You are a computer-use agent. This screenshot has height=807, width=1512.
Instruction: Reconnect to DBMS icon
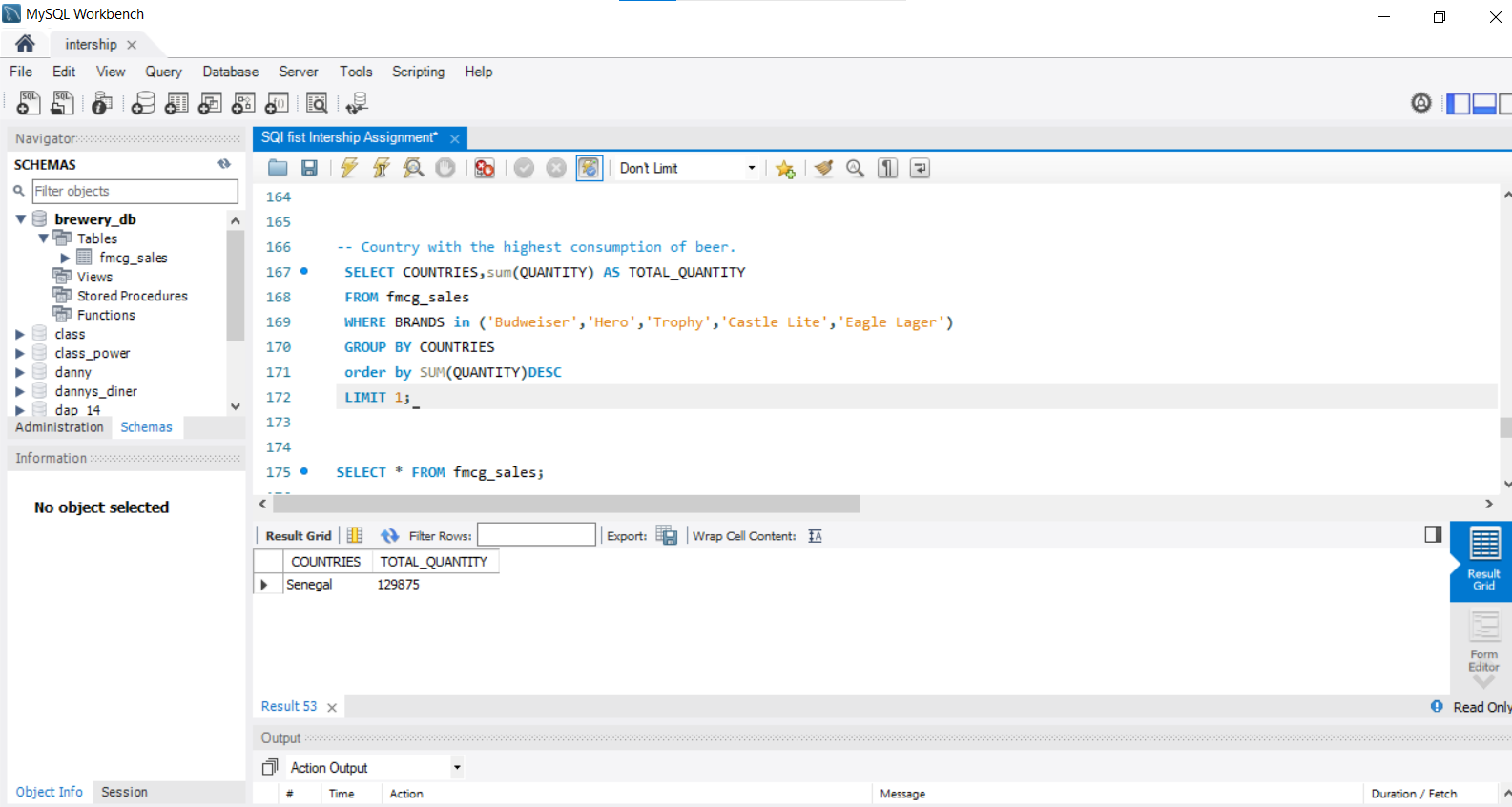(358, 103)
